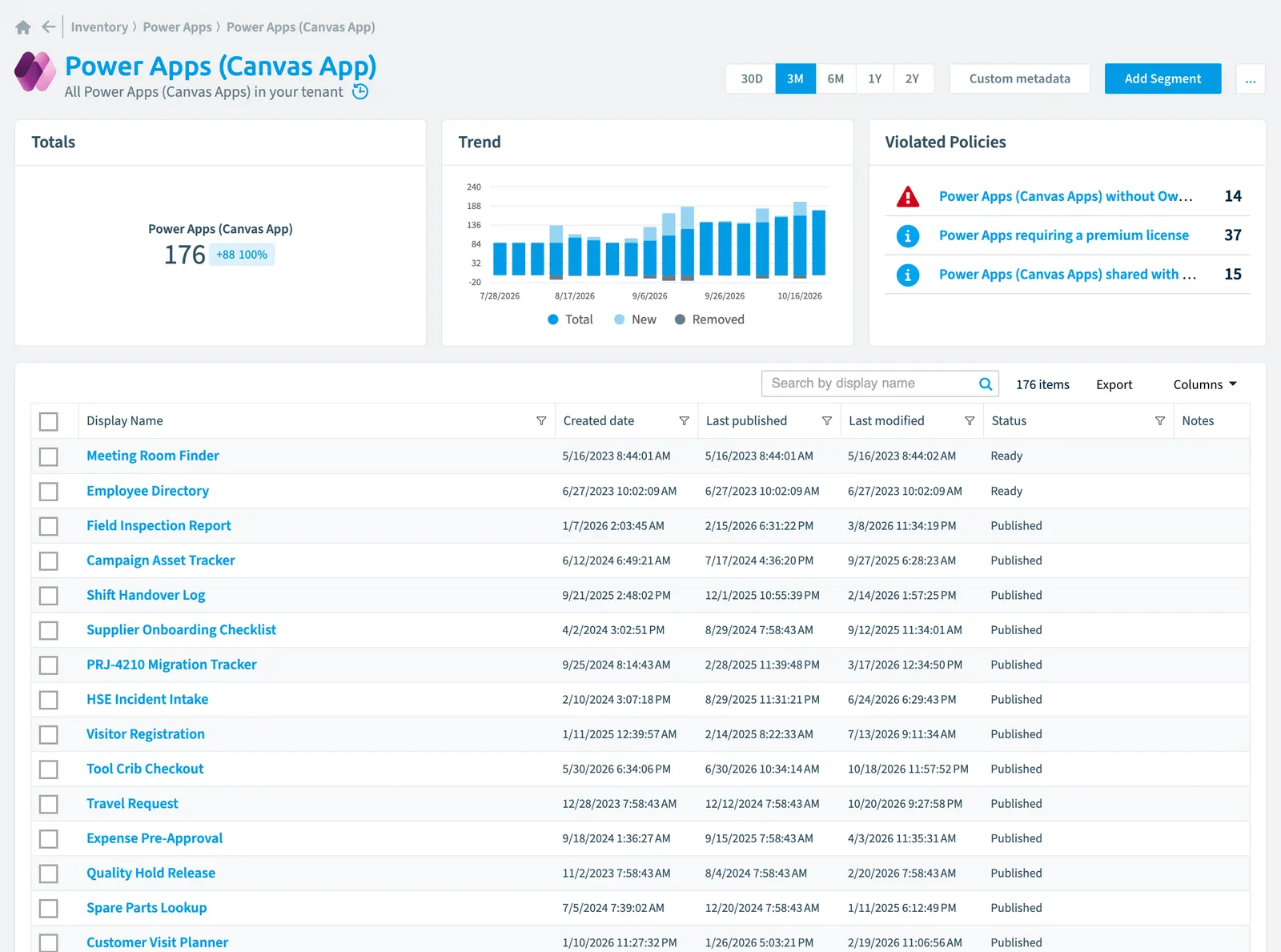Switch to the 6M time range

tap(835, 78)
